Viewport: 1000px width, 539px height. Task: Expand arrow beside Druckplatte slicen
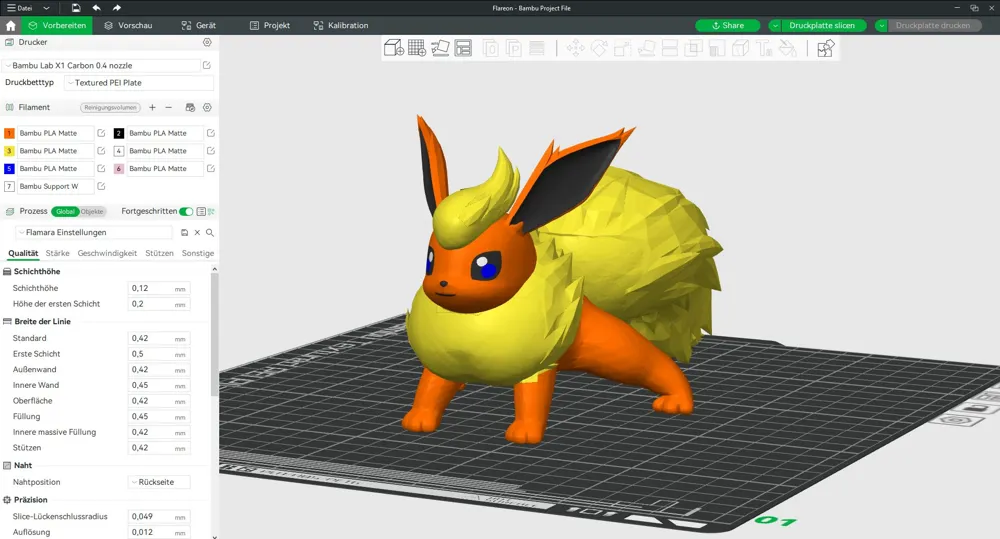coord(775,26)
